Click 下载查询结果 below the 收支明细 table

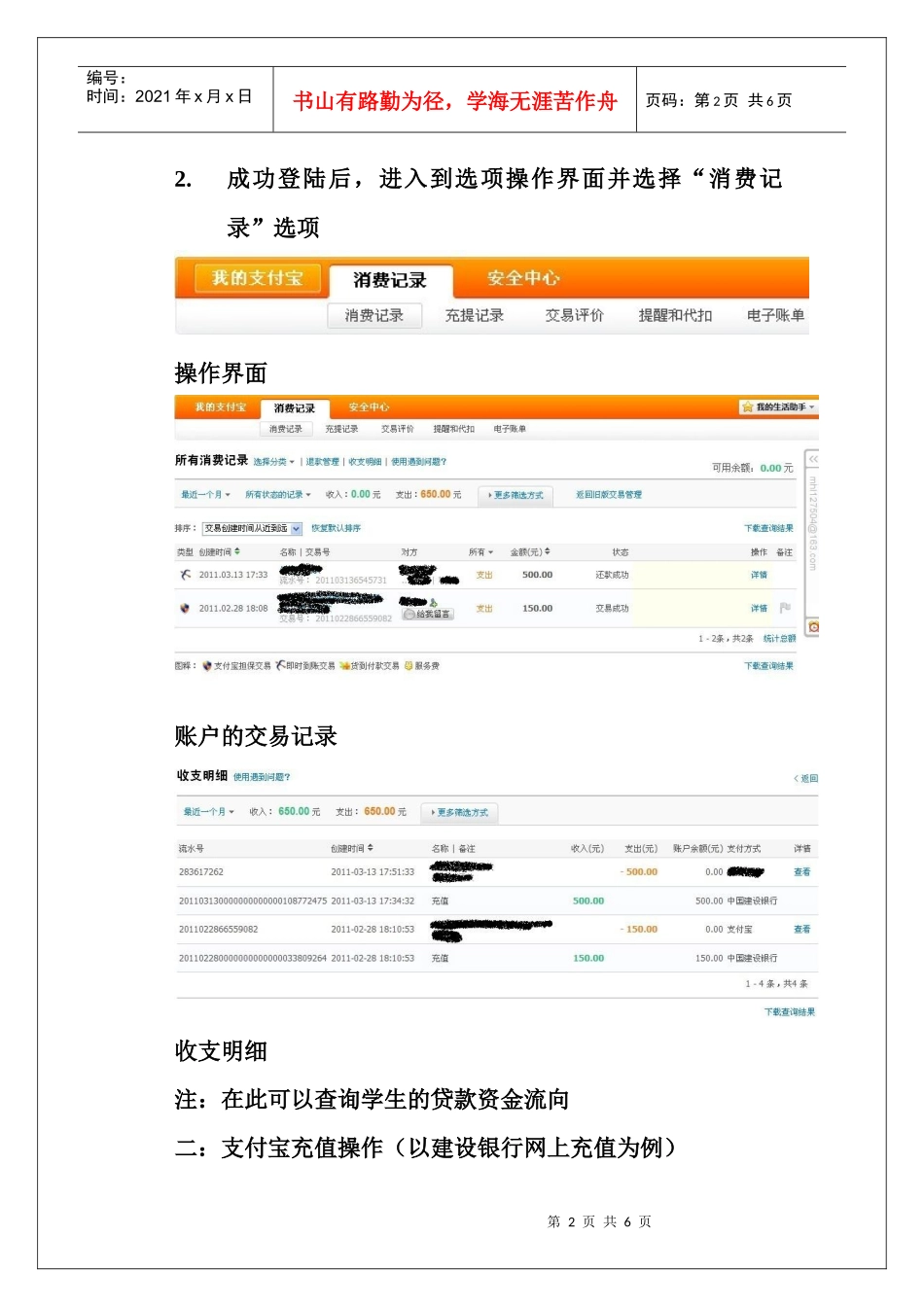pos(790,1012)
